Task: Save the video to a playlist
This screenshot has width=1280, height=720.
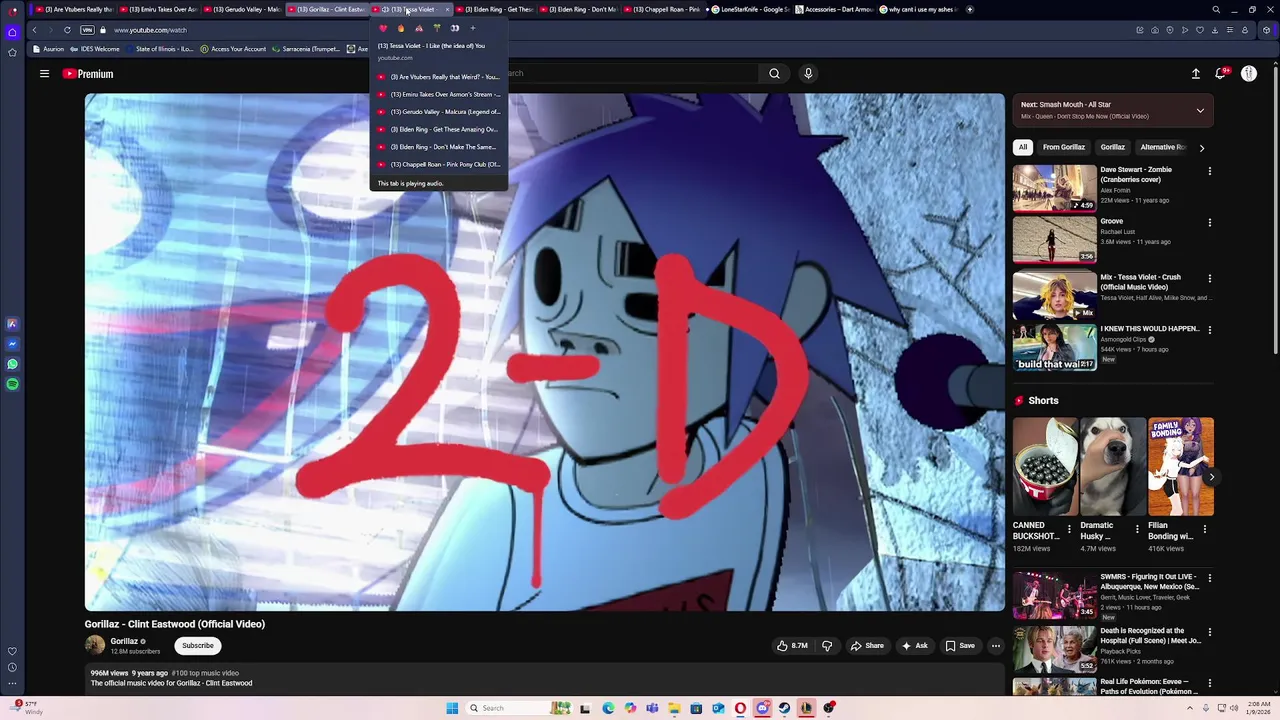Action: (x=960, y=646)
